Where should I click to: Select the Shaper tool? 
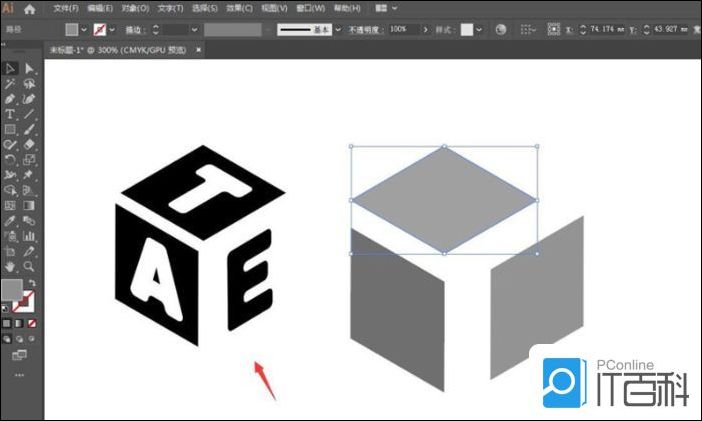click(x=10, y=145)
